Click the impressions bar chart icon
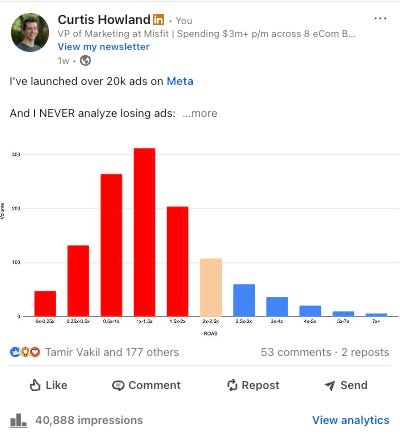Screen dimensions: 400x438 [x=18, y=420]
